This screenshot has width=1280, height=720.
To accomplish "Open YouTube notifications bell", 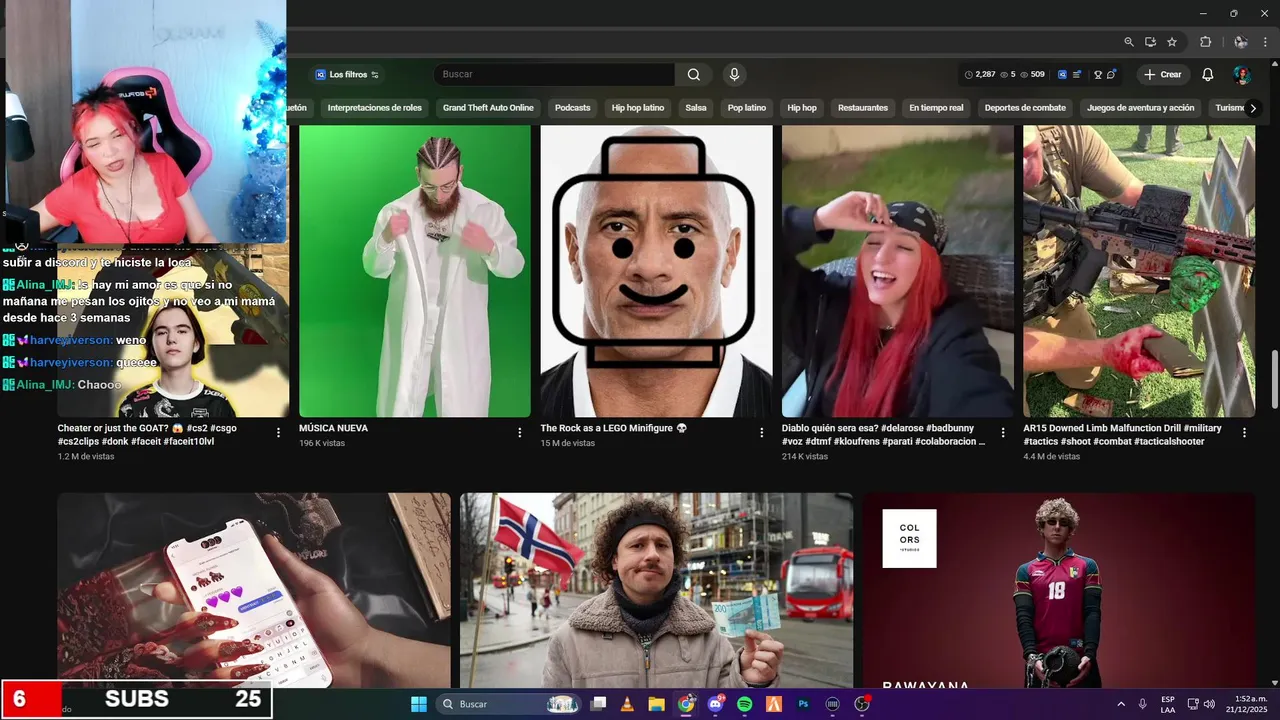I will (x=1207, y=75).
